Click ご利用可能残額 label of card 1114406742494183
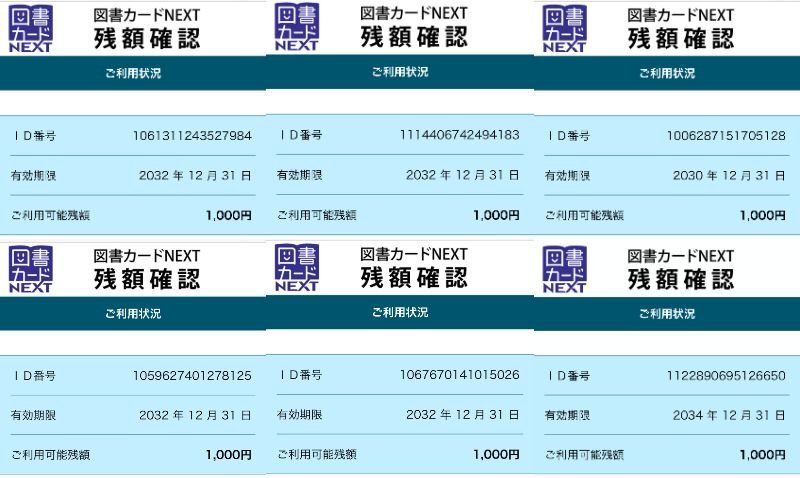800x478 pixels. (x=317, y=215)
